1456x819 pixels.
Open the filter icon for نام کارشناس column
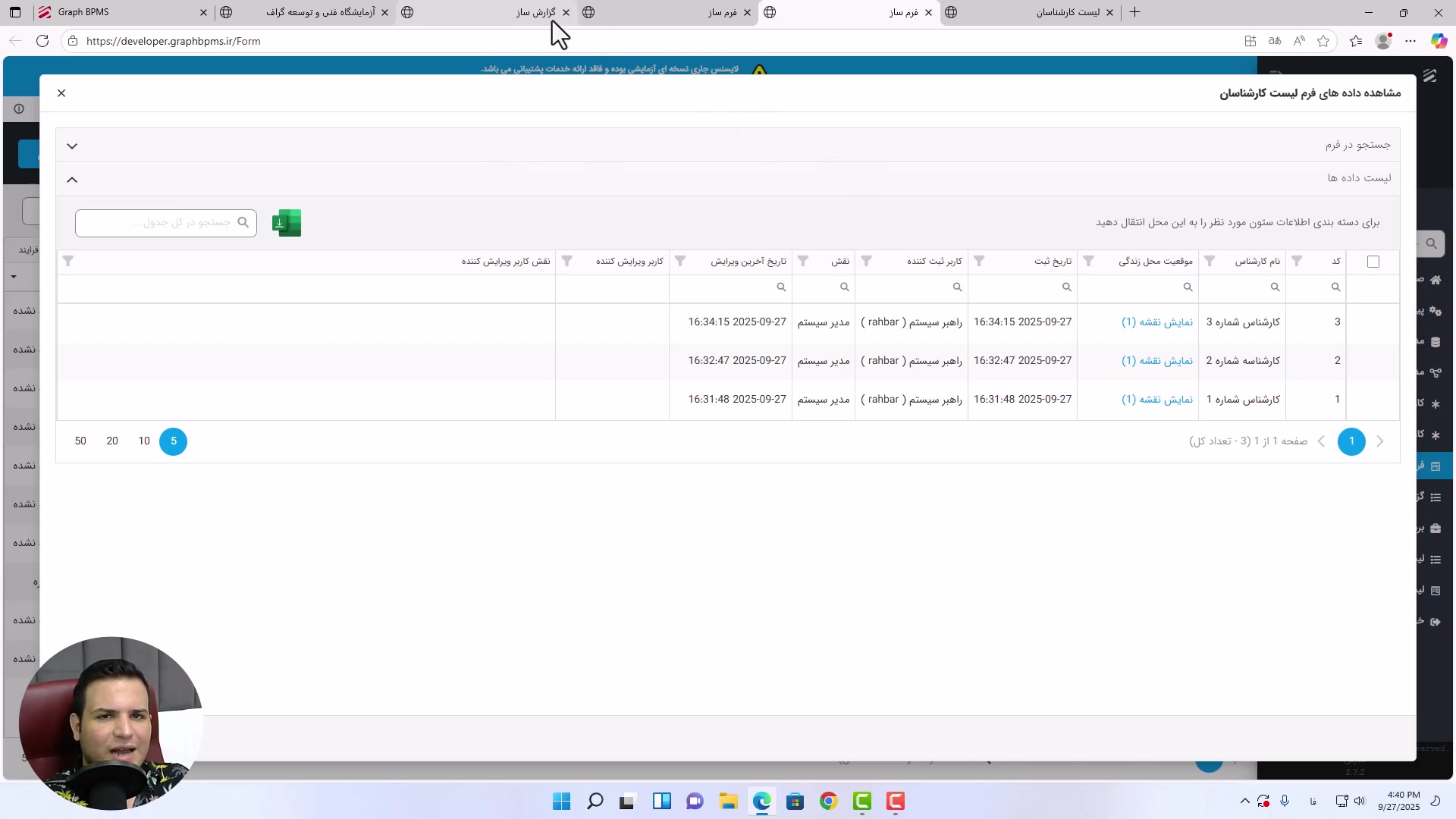click(1210, 261)
